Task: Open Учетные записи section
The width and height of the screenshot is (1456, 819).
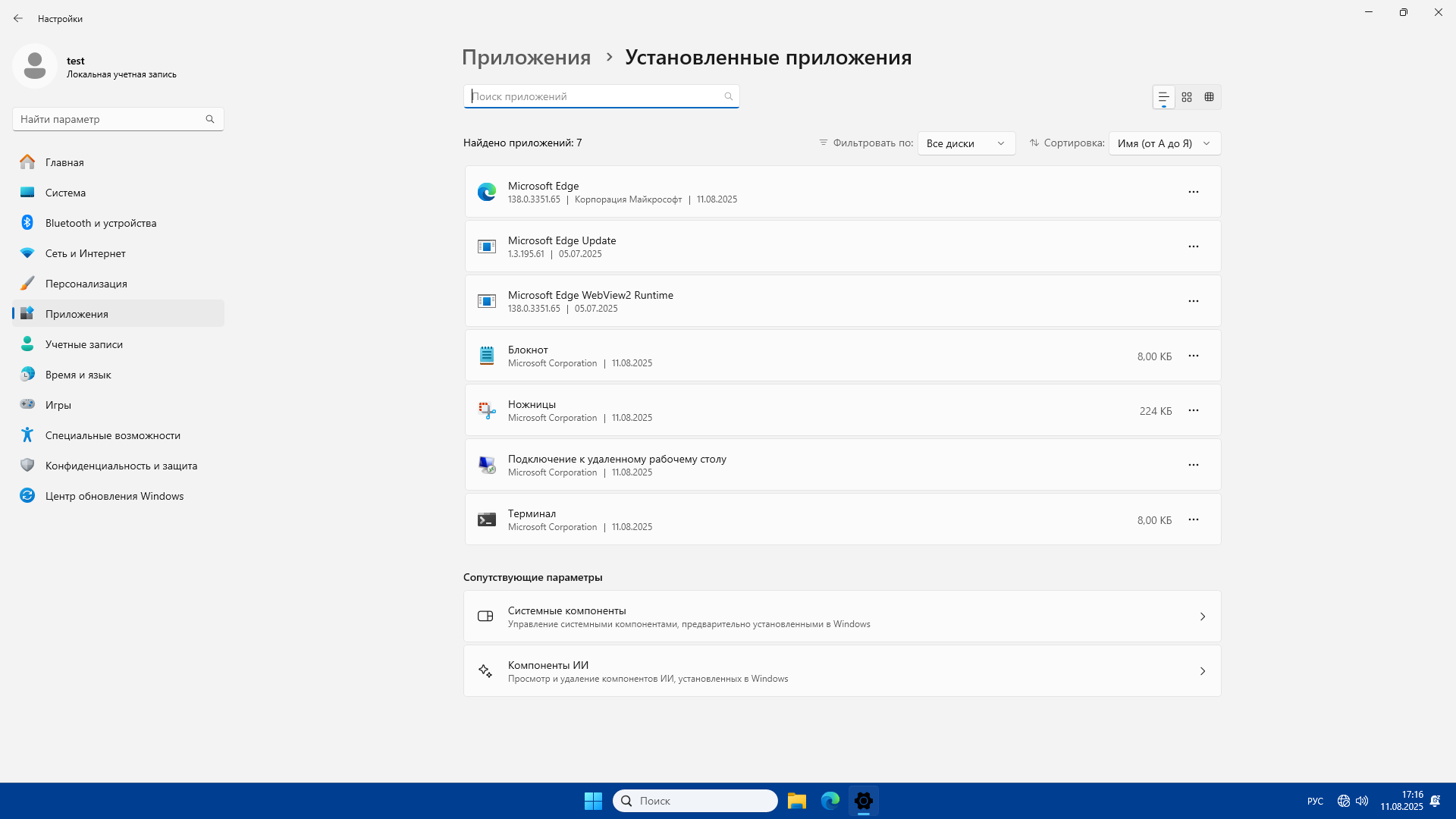Action: click(x=118, y=344)
